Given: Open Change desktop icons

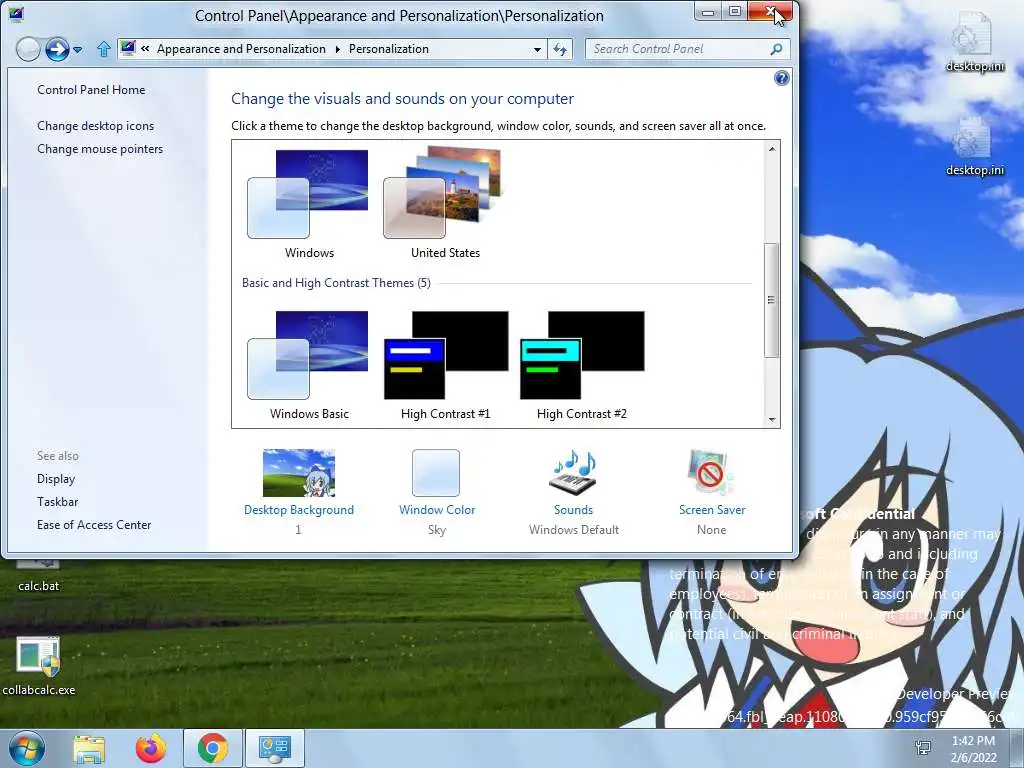Looking at the screenshot, I should click(x=95, y=126).
